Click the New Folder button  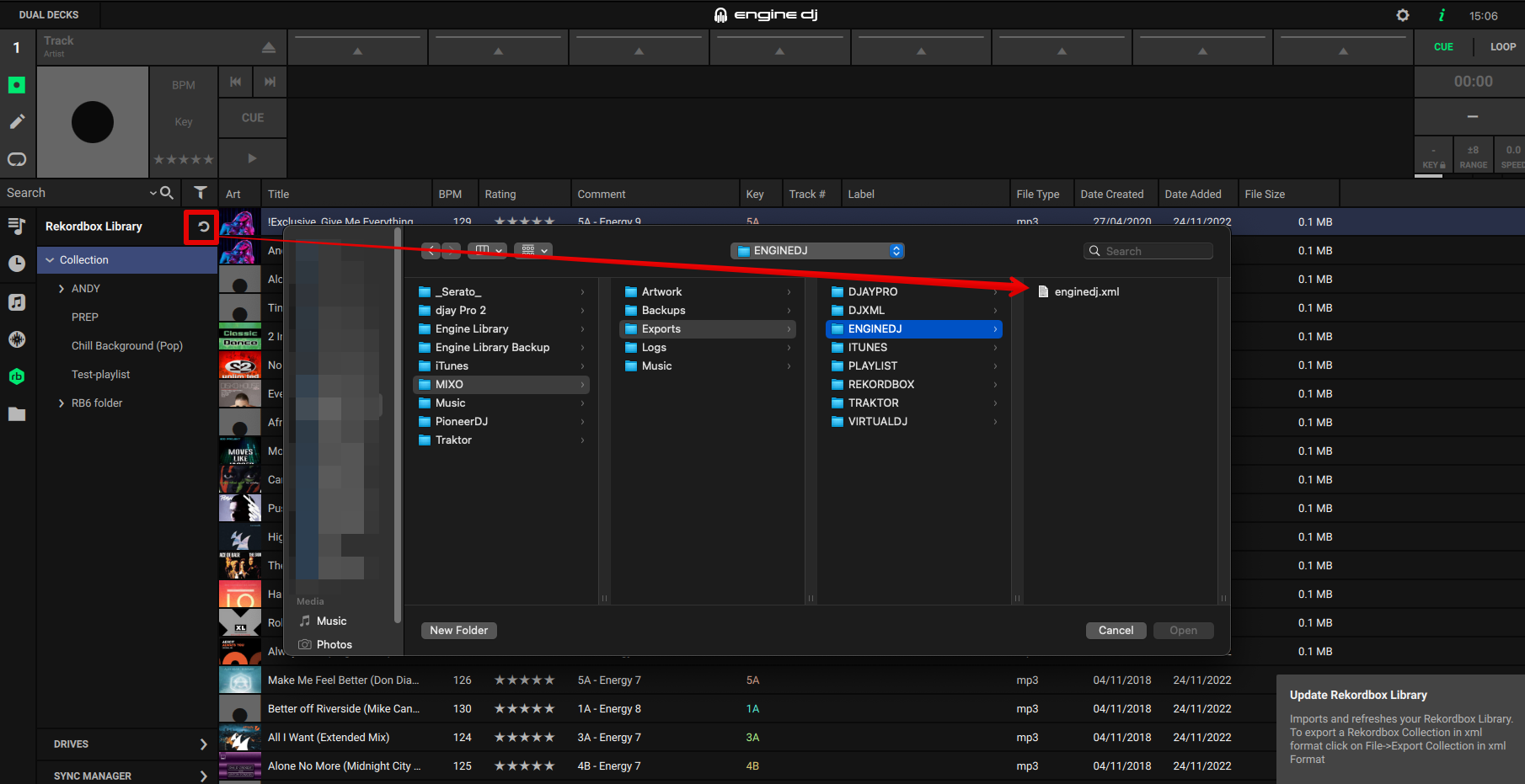pyautogui.click(x=458, y=631)
